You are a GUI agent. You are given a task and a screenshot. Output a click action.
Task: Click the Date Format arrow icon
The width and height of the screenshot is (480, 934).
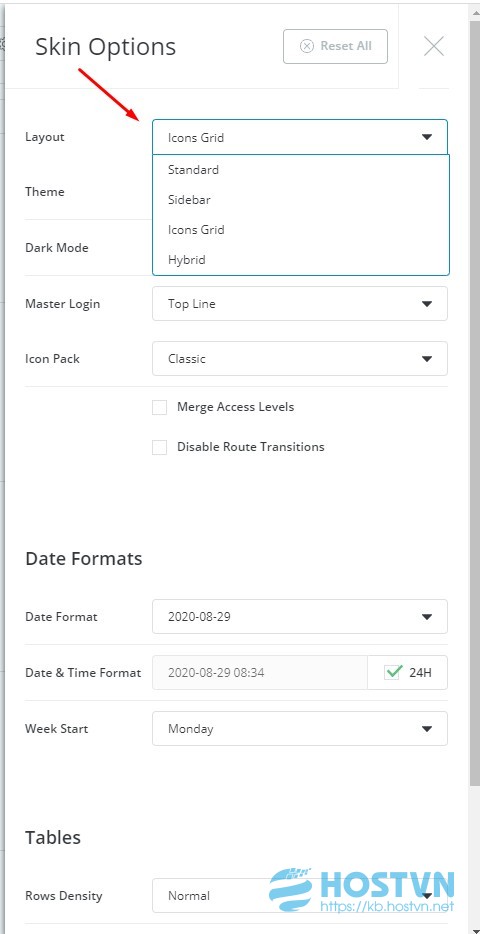pyautogui.click(x=426, y=617)
